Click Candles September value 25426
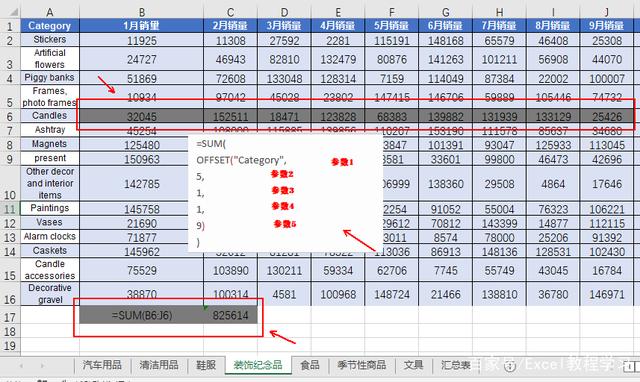 (607, 117)
